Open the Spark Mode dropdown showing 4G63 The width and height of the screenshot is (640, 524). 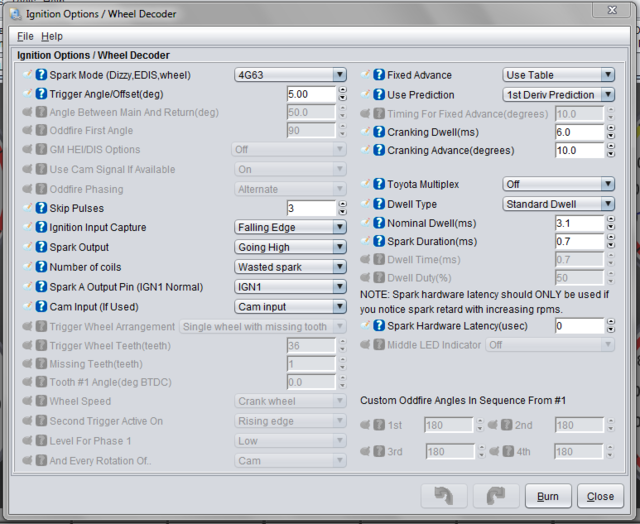pyautogui.click(x=290, y=75)
